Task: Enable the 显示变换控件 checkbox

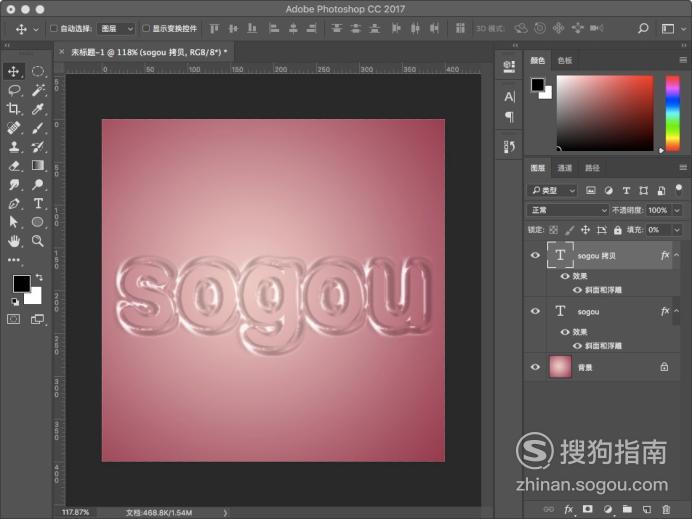Action: [146, 29]
